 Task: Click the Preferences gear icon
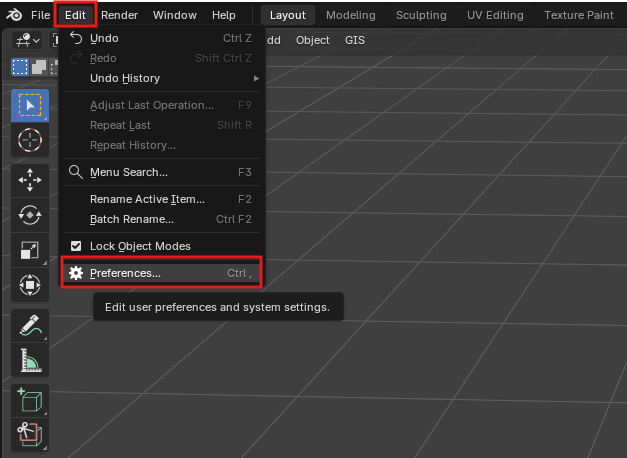(76, 273)
